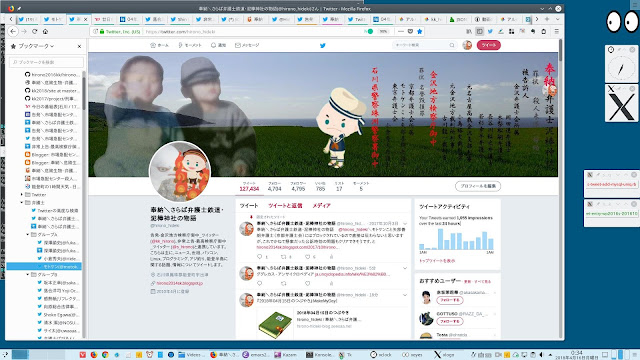Viewport: 640px width, 360px height.
Task: Open the モーメント navigation item
Action: tap(190, 45)
